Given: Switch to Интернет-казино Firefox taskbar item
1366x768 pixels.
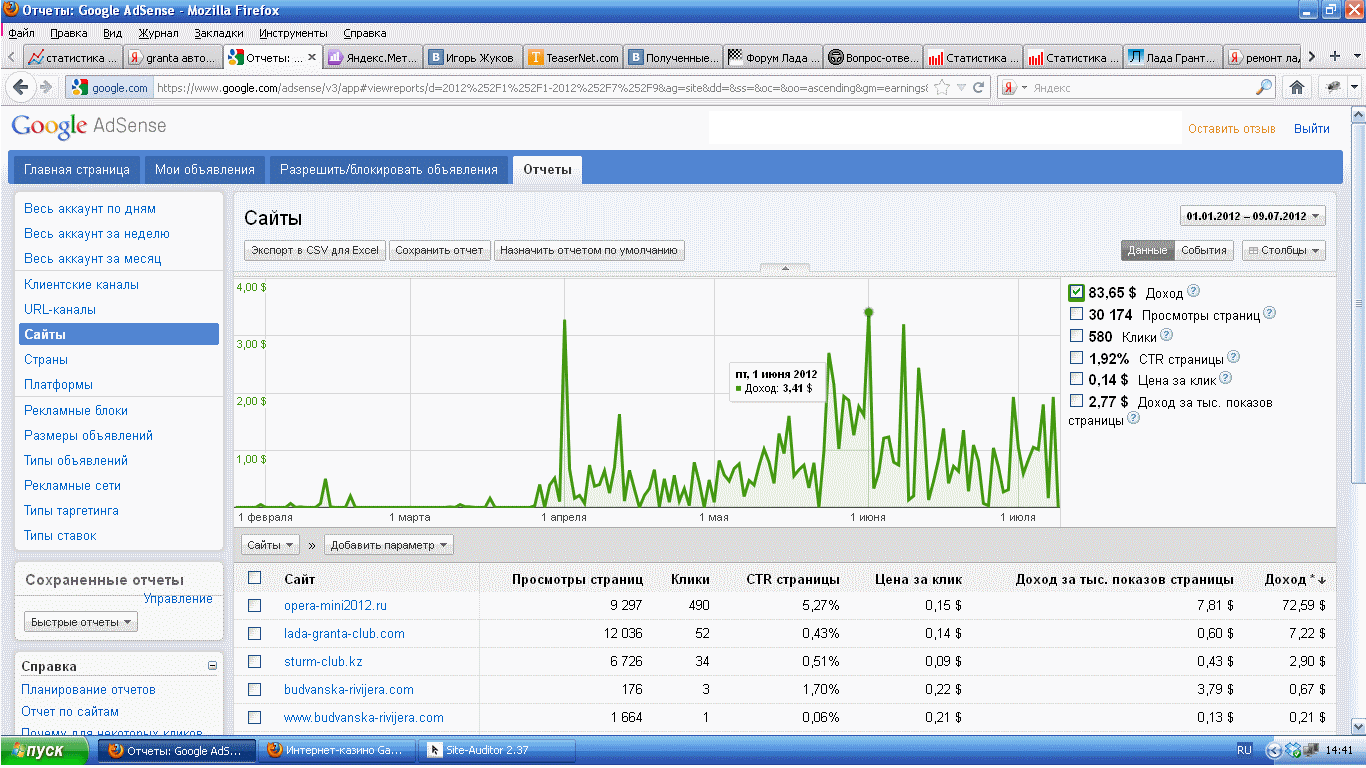Looking at the screenshot, I should click(x=335, y=750).
